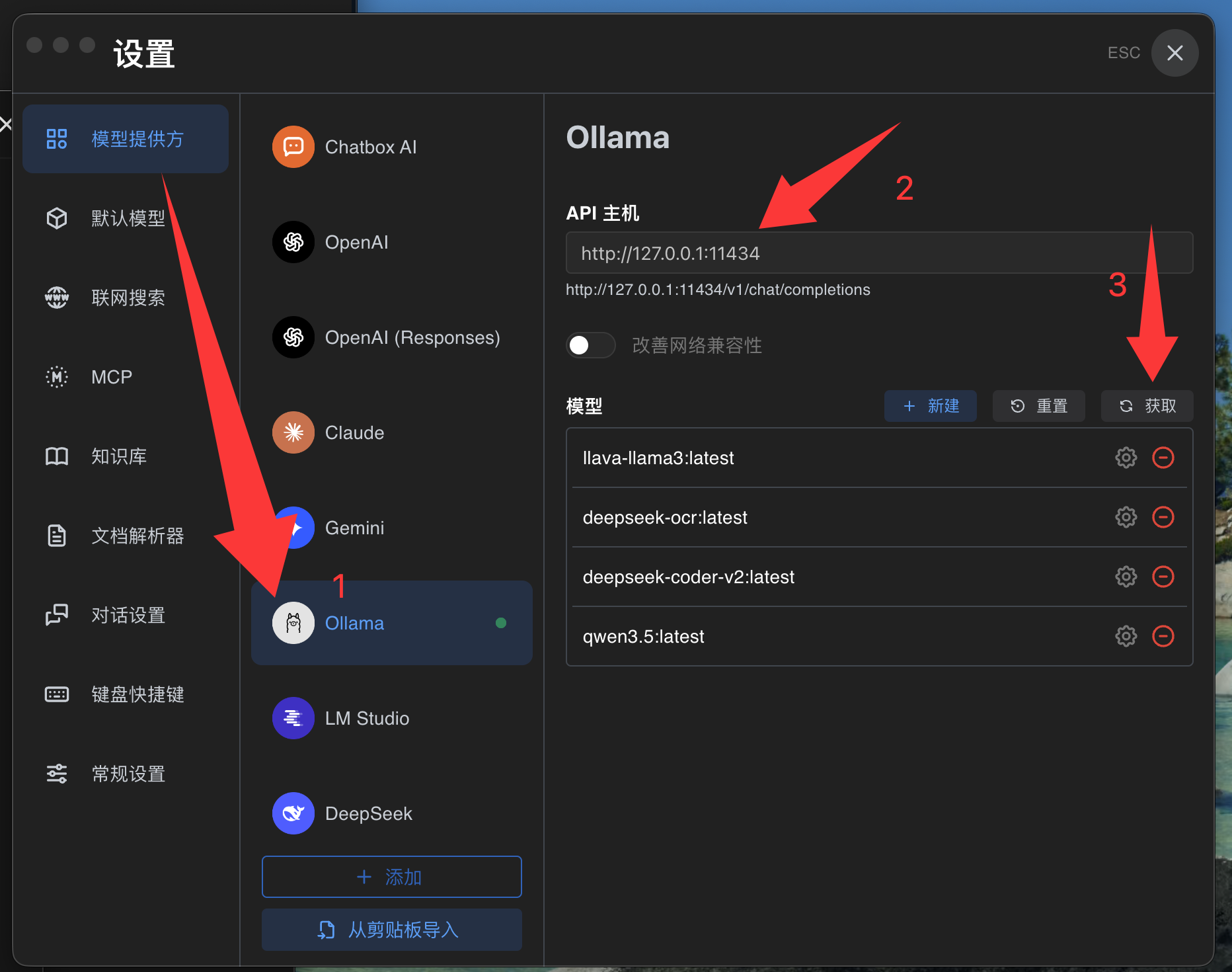Click the qwen3.5:latest model name
This screenshot has width=1232, height=972.
click(643, 637)
